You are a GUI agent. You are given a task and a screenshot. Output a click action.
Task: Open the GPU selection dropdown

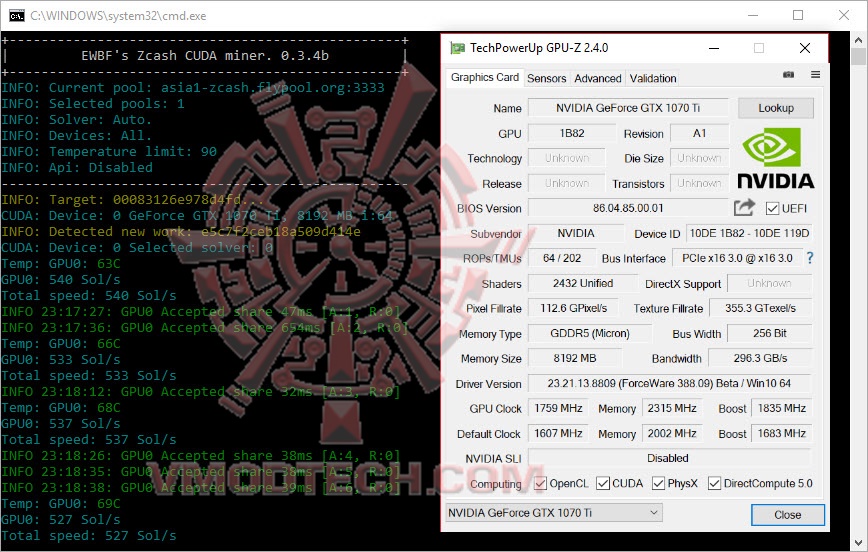(554, 513)
